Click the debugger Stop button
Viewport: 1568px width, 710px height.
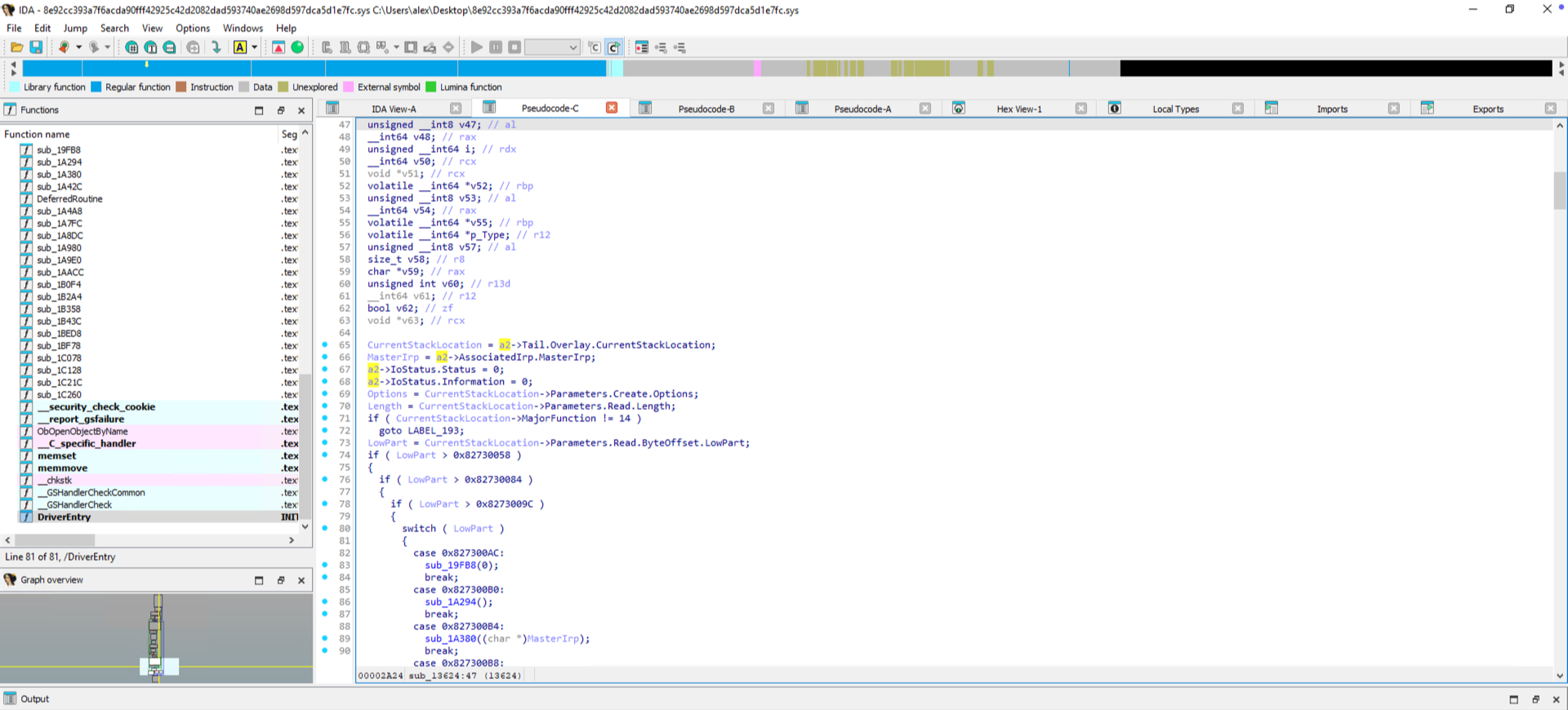(514, 47)
